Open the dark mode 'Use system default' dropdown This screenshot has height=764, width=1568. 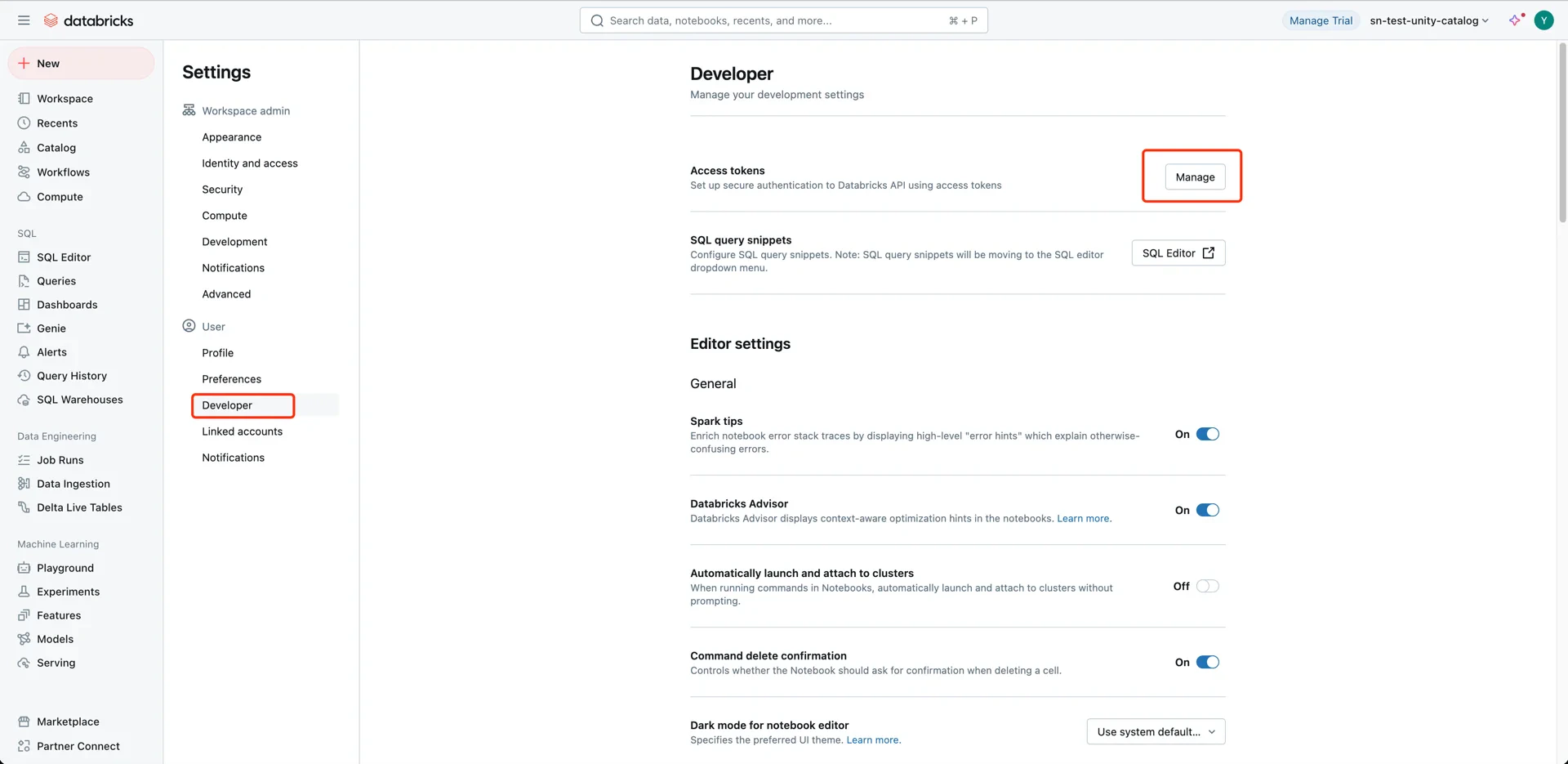1156,731
